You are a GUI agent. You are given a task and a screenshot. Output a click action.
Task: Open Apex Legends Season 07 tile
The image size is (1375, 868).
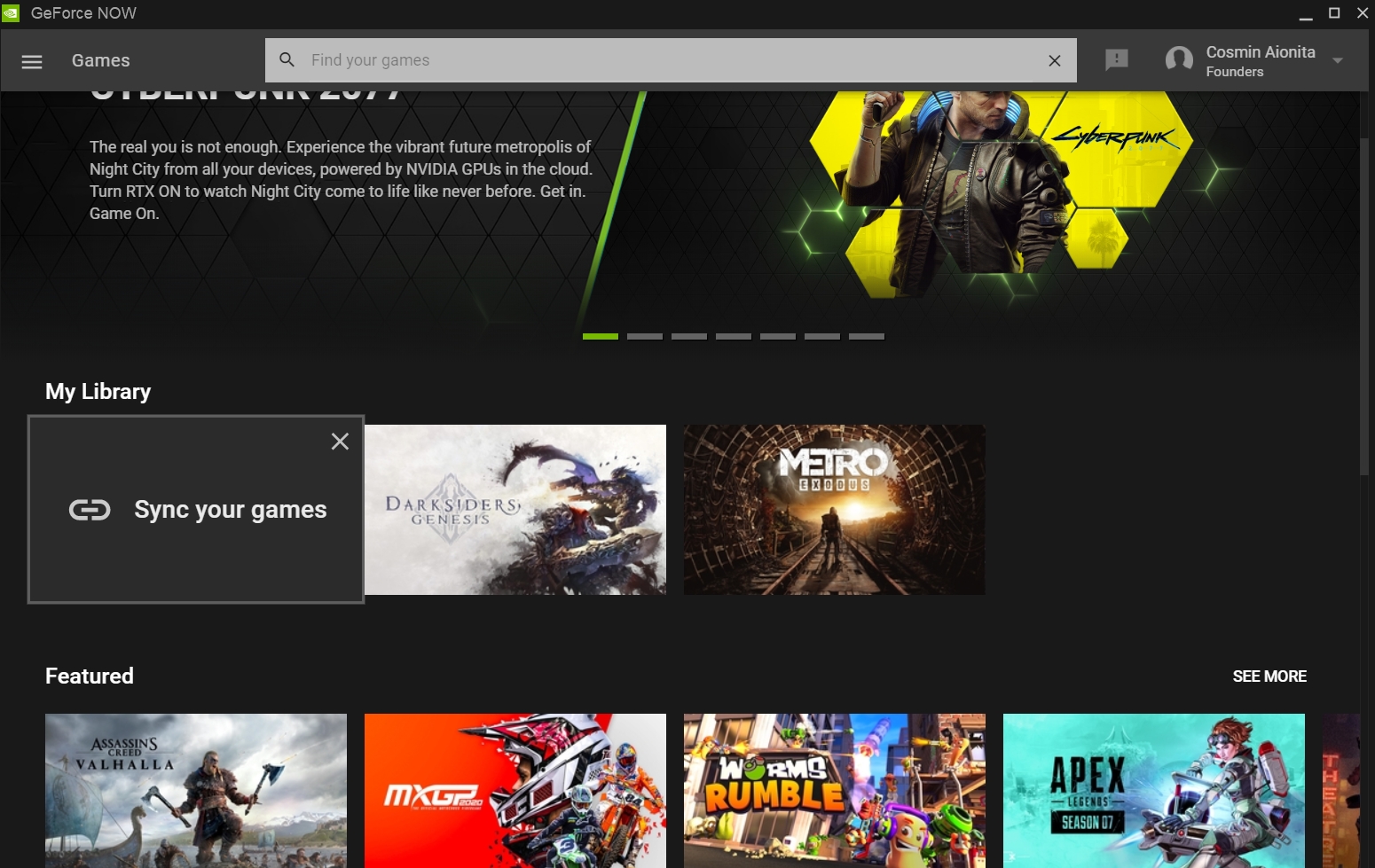pyautogui.click(x=1154, y=791)
